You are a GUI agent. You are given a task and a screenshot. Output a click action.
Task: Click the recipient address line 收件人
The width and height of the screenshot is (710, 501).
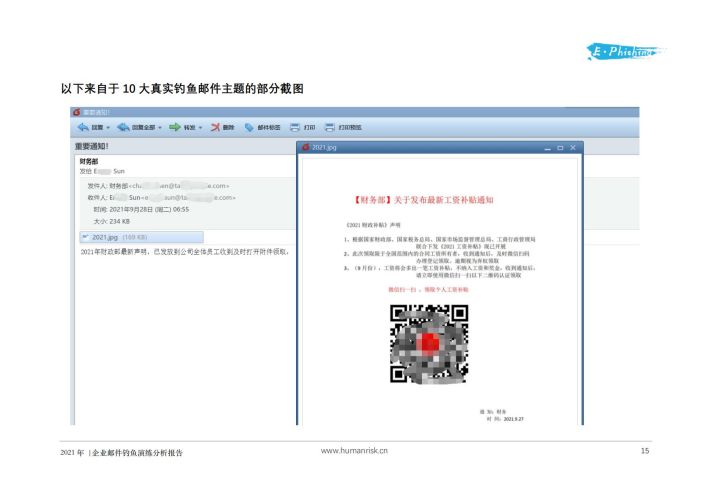(x=162, y=198)
